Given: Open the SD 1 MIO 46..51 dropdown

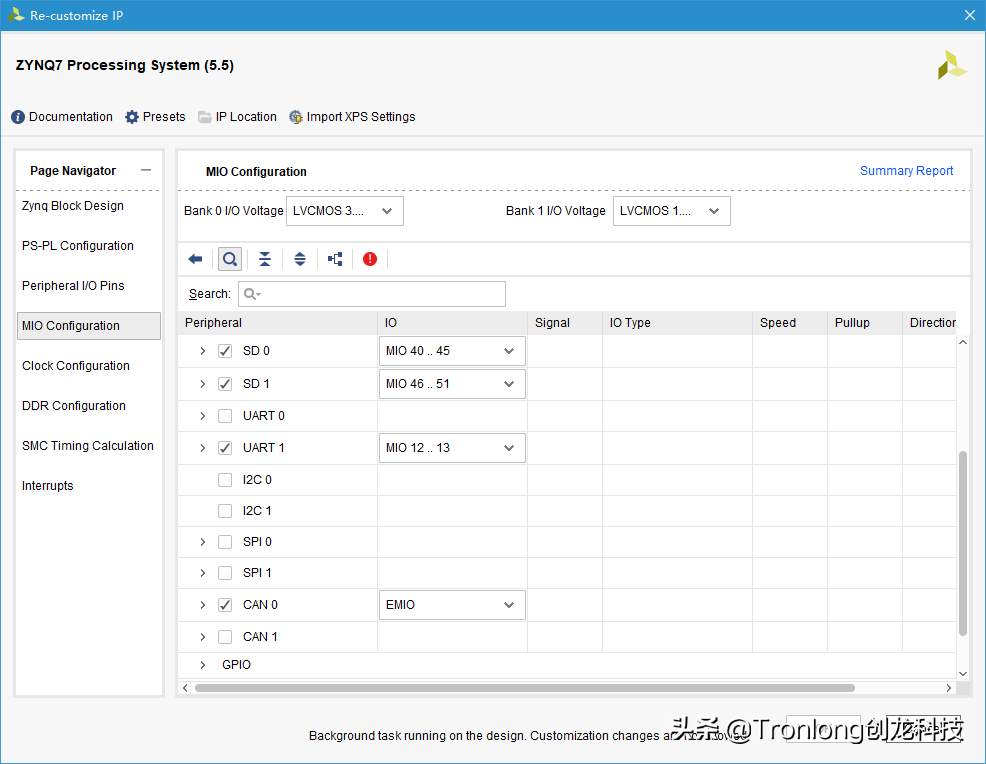Looking at the screenshot, I should pos(452,384).
